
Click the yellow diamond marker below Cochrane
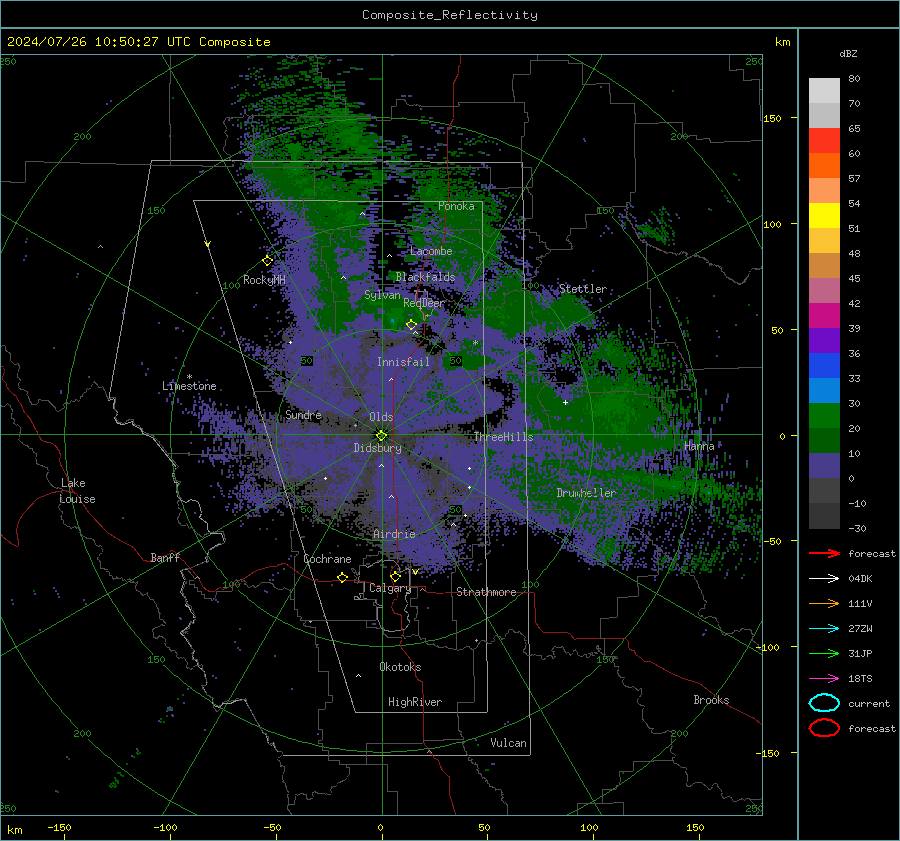(342, 577)
